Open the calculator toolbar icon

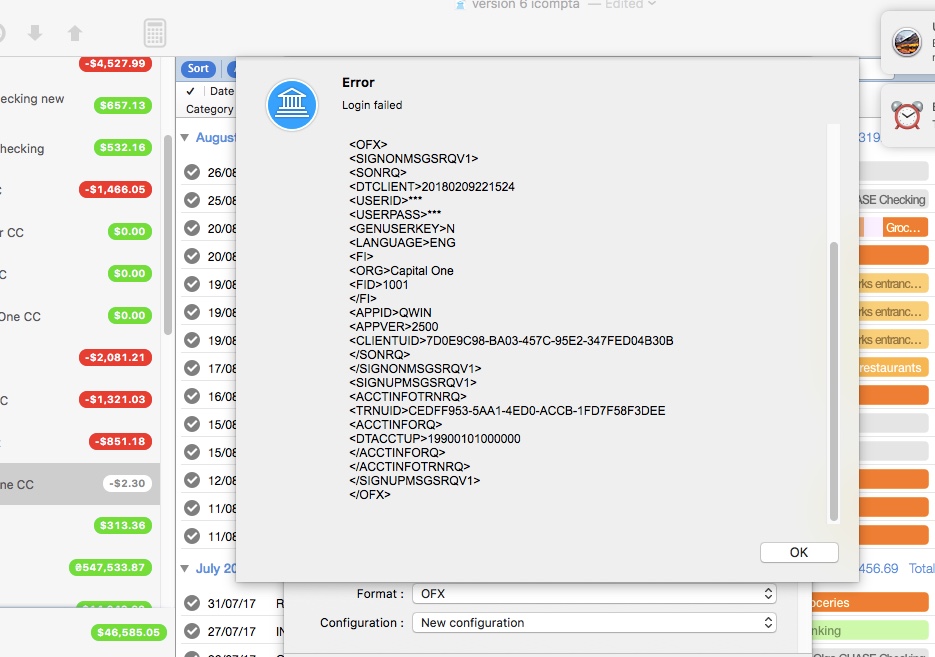pyautogui.click(x=154, y=33)
